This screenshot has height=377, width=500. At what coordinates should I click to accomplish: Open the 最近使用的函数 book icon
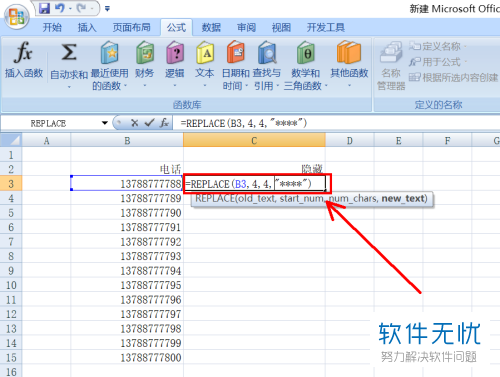(x=110, y=52)
